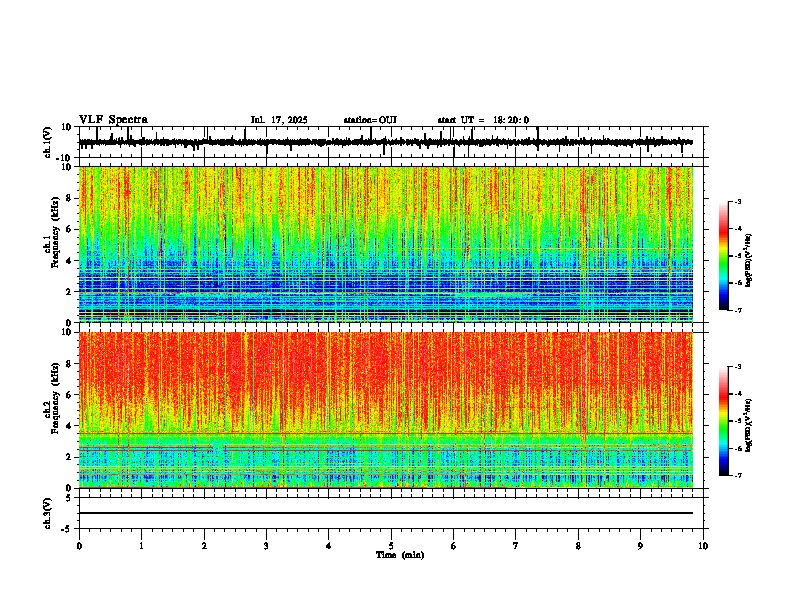
Task: Click the "station=OUI" header label
Action: pyautogui.click(x=370, y=120)
